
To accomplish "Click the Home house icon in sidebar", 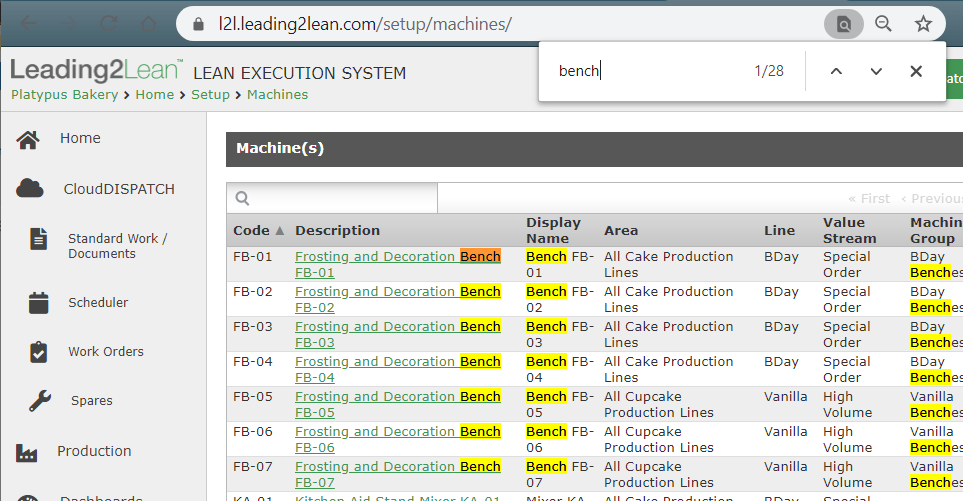I will click(28, 140).
